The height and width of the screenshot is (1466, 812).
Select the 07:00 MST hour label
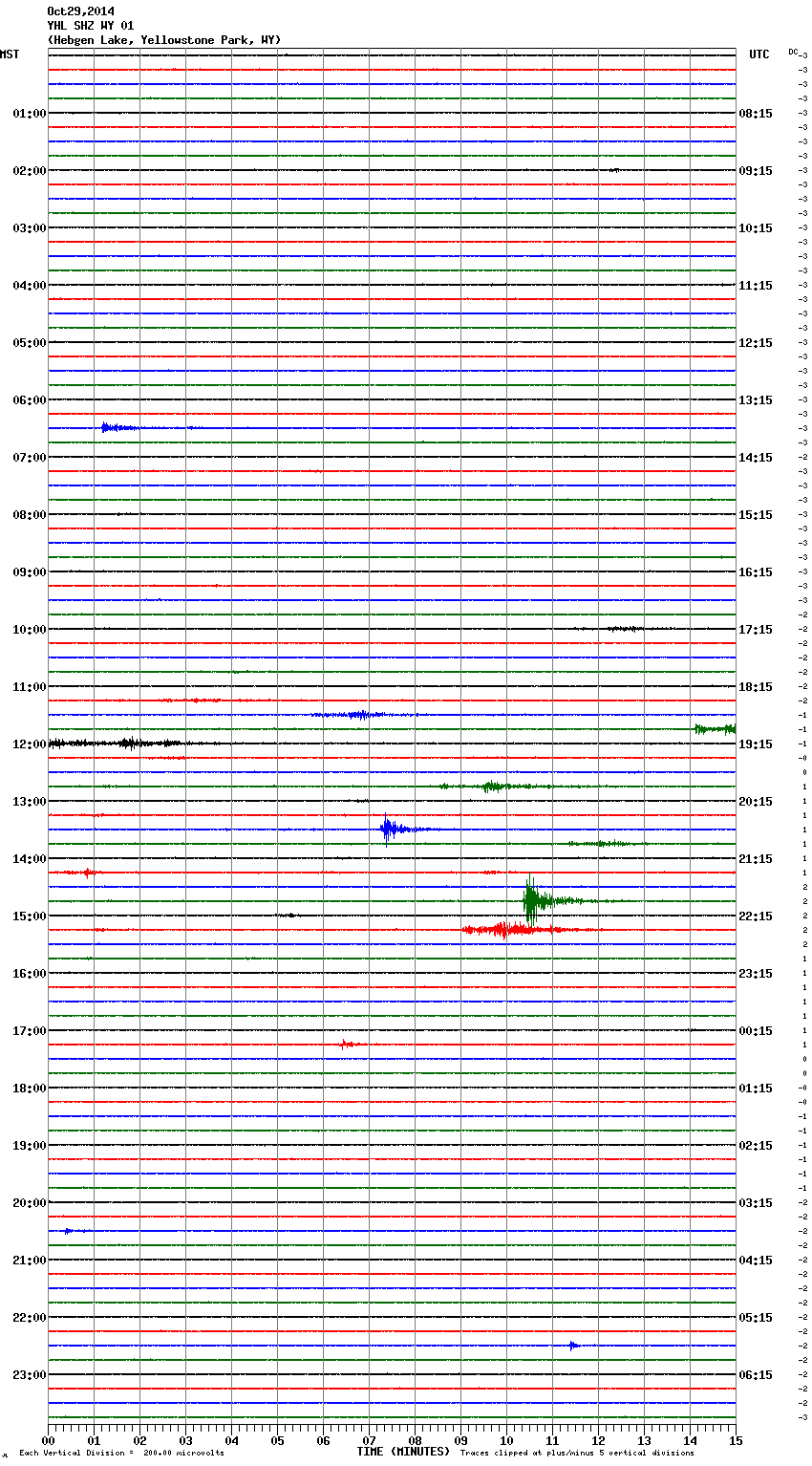[x=30, y=458]
